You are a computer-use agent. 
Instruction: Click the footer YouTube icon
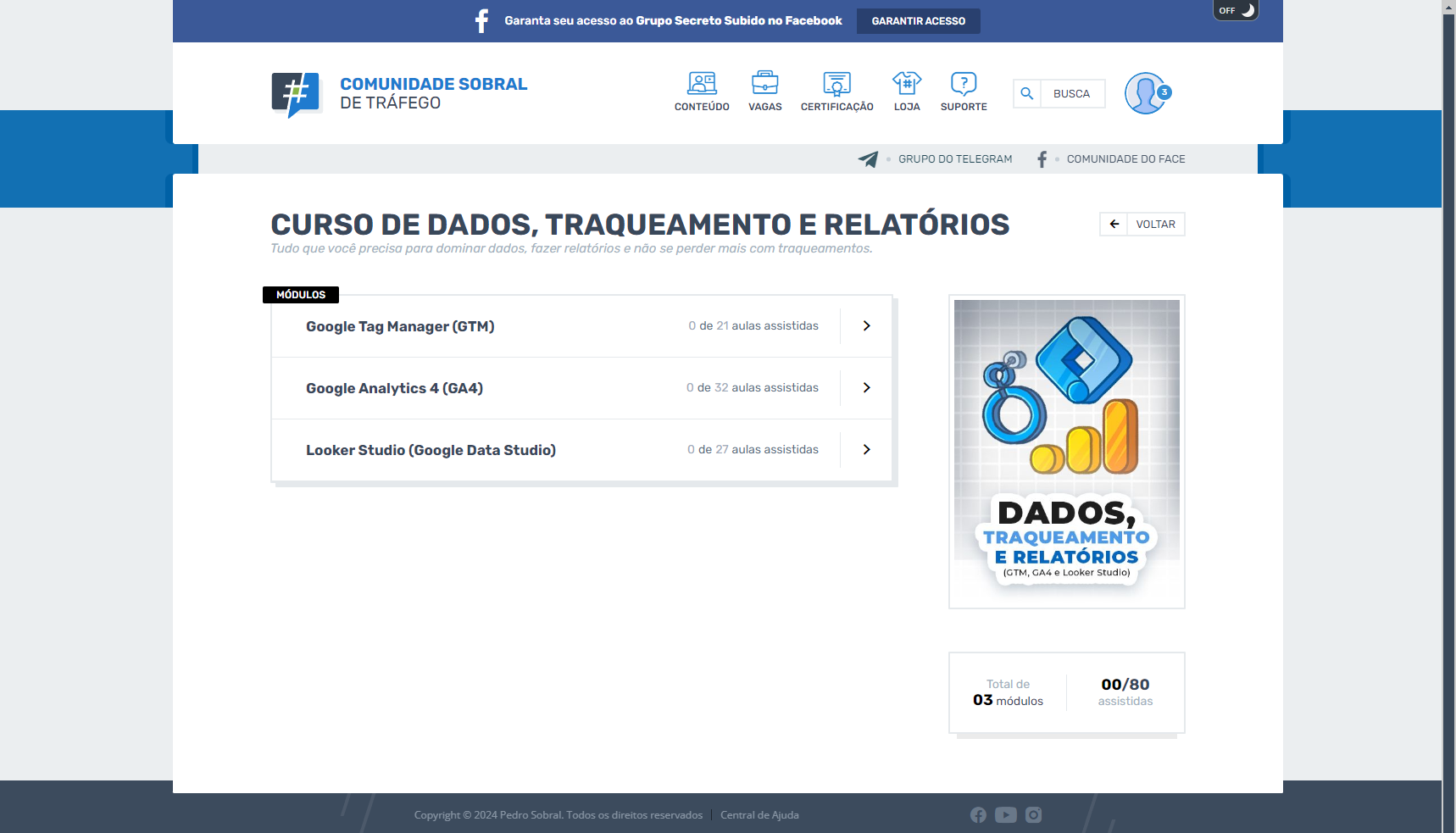1006,814
